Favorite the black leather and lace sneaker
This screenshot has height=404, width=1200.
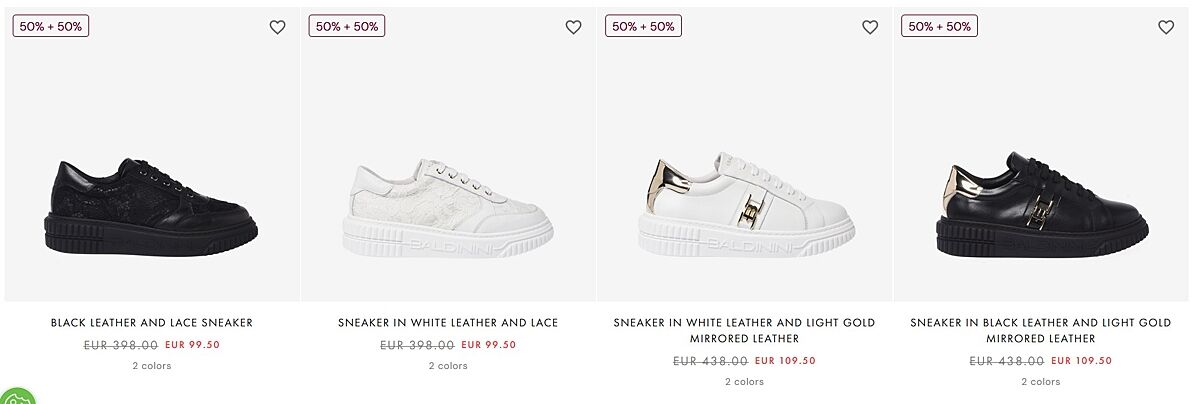coord(277,28)
